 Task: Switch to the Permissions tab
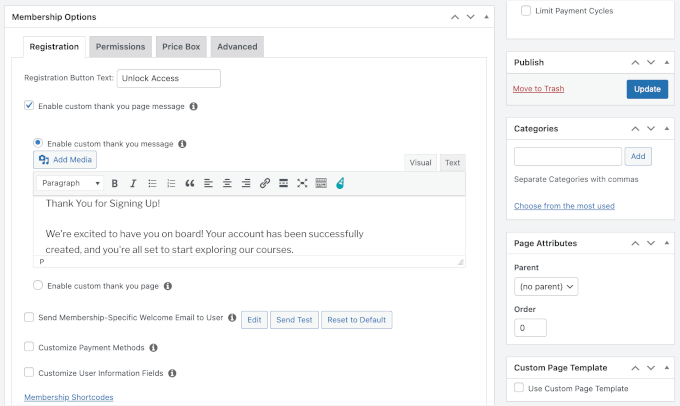click(x=120, y=47)
